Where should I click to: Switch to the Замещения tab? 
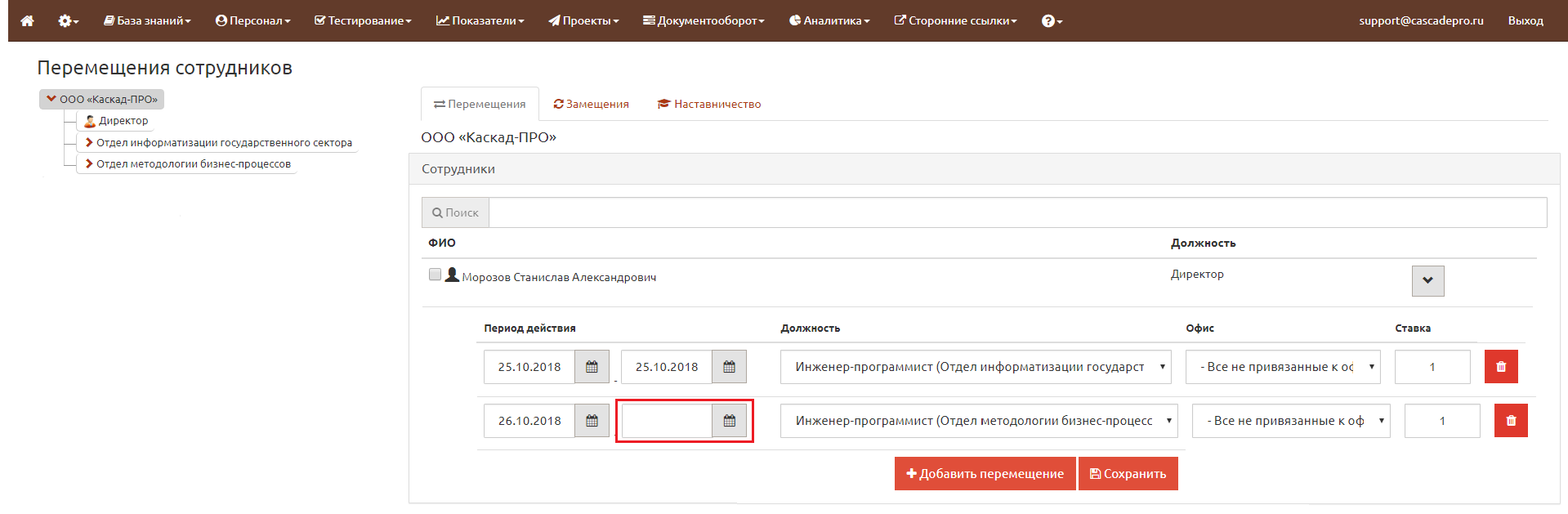point(591,104)
